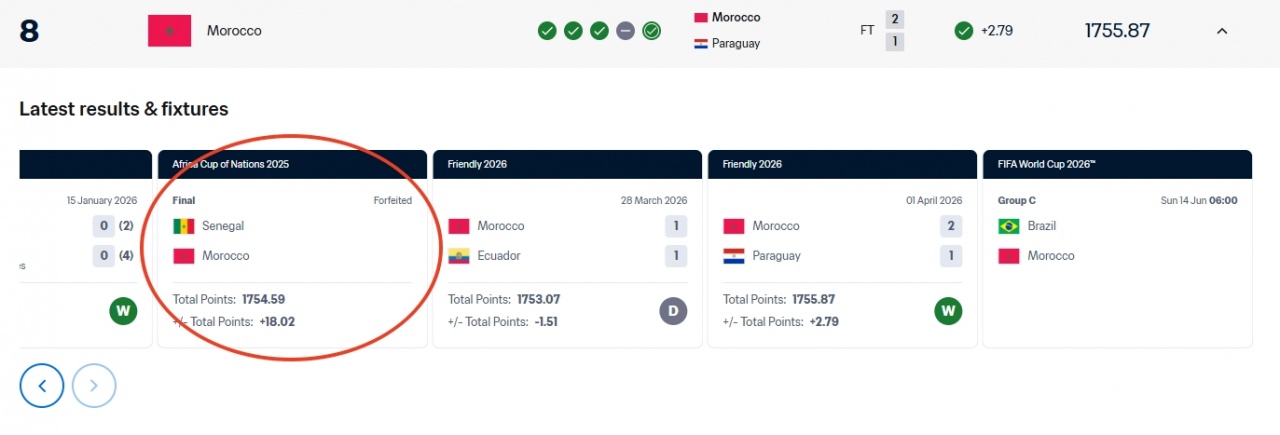Viewport: 1280px width, 435px height.
Task: Click the grey draw indicator in the form icons
Action: [625, 31]
